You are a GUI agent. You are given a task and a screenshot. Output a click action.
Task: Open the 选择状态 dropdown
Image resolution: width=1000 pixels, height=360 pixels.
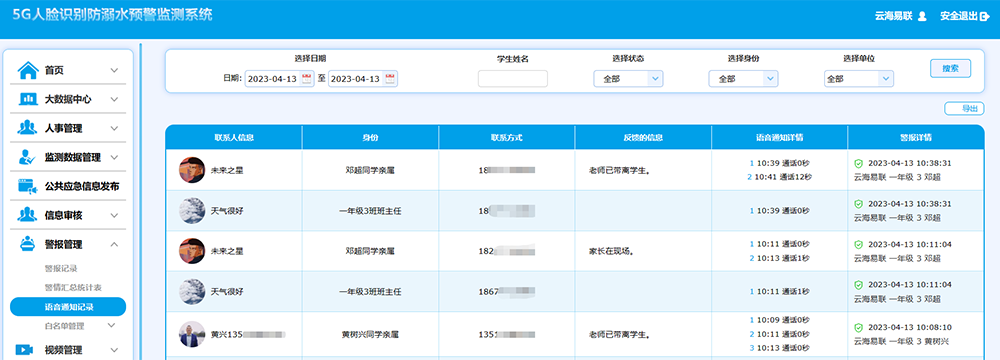(628, 79)
